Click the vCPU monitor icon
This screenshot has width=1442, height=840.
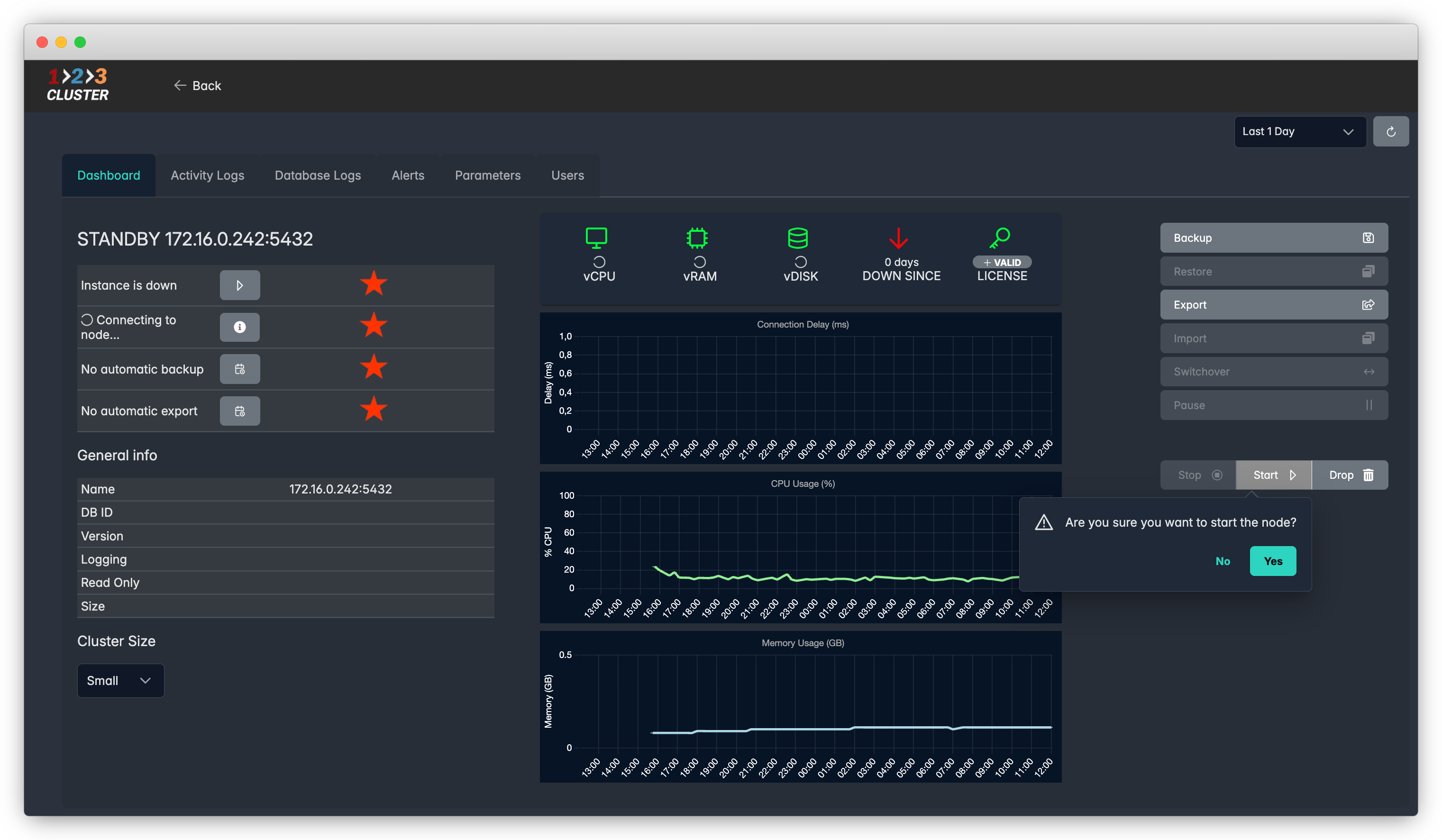[596, 237]
